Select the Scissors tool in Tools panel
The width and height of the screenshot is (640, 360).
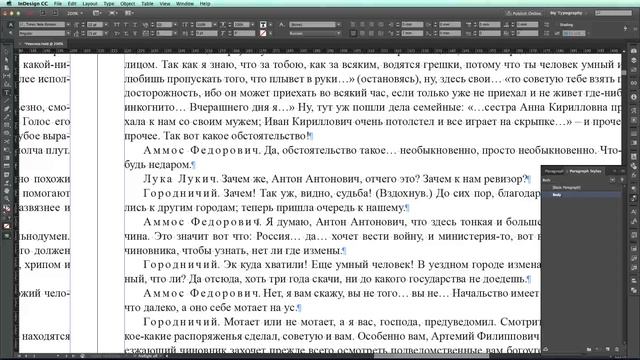tap(7, 141)
